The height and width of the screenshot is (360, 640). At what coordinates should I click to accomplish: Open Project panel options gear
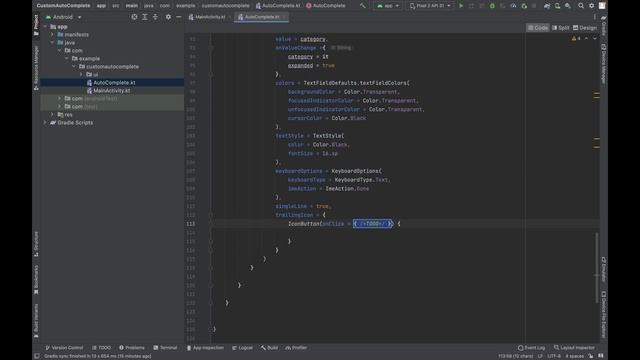pyautogui.click(x=168, y=17)
